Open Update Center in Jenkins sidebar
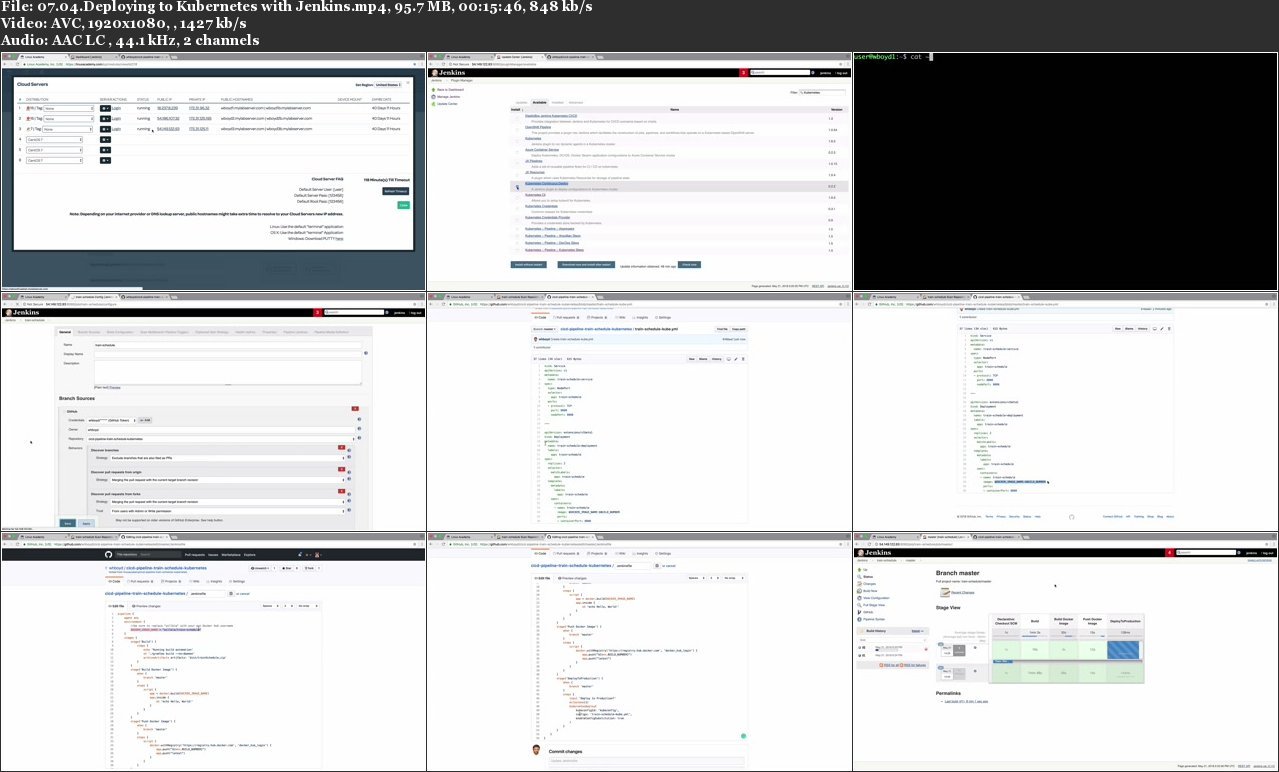Viewport: 1279px width, 772px height. click(x=445, y=104)
